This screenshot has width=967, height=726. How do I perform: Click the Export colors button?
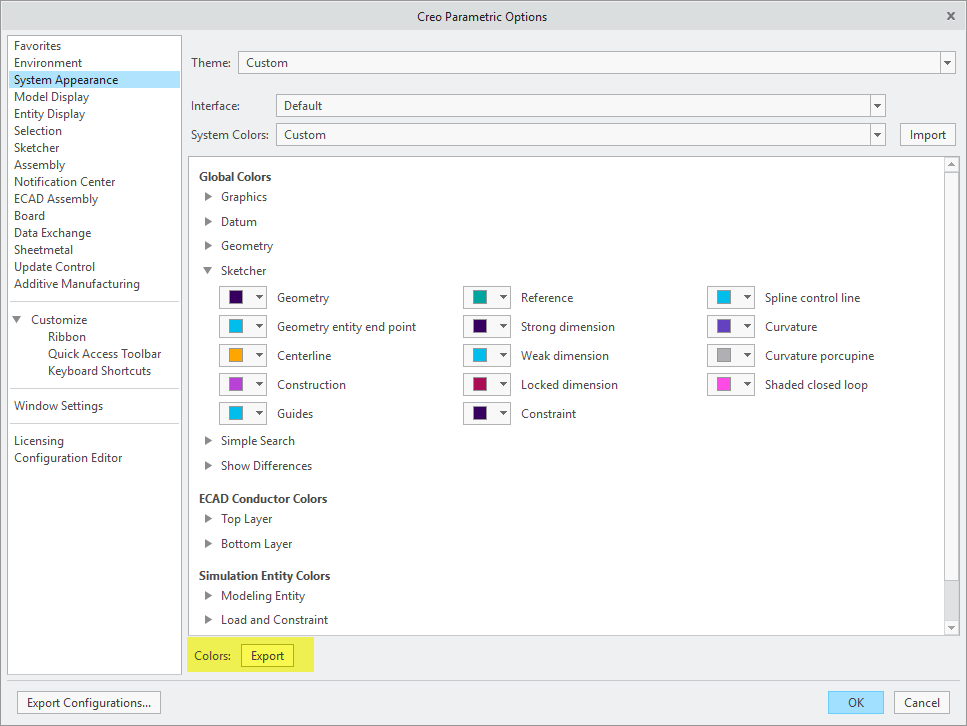pos(267,656)
